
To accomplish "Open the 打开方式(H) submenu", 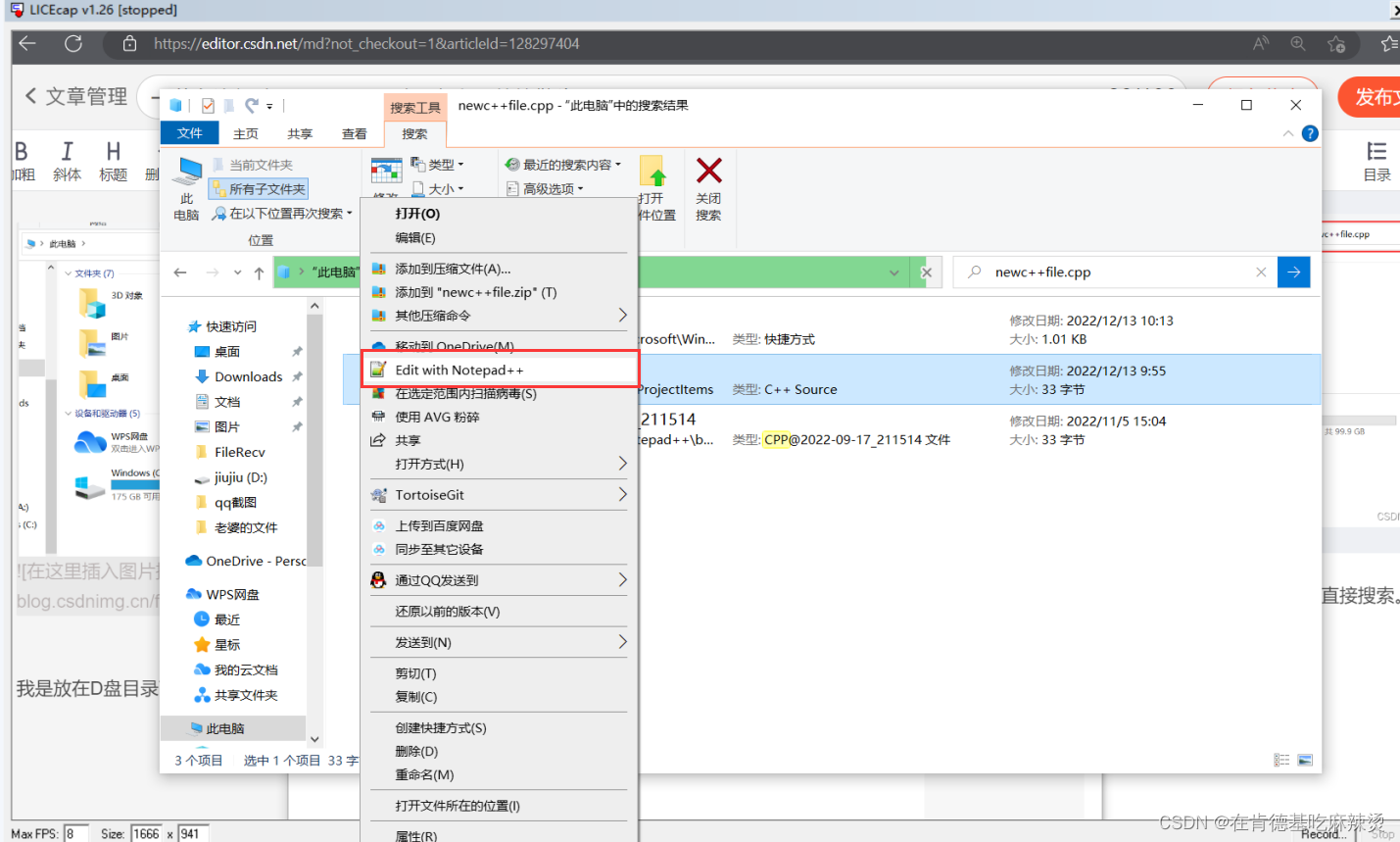I will [x=499, y=464].
